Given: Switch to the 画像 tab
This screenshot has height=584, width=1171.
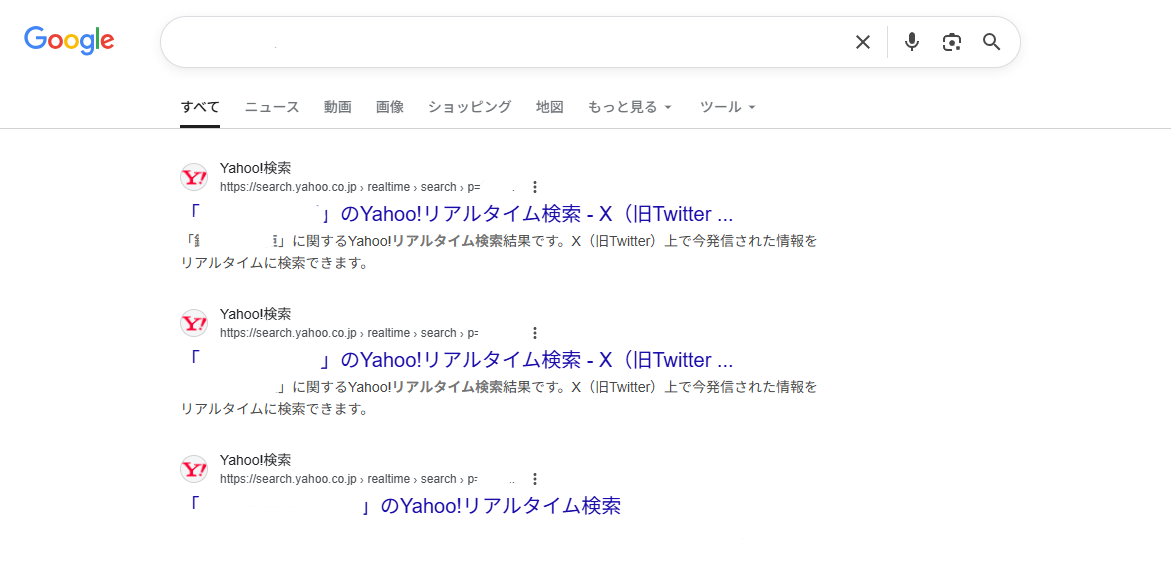Looking at the screenshot, I should coord(390,107).
